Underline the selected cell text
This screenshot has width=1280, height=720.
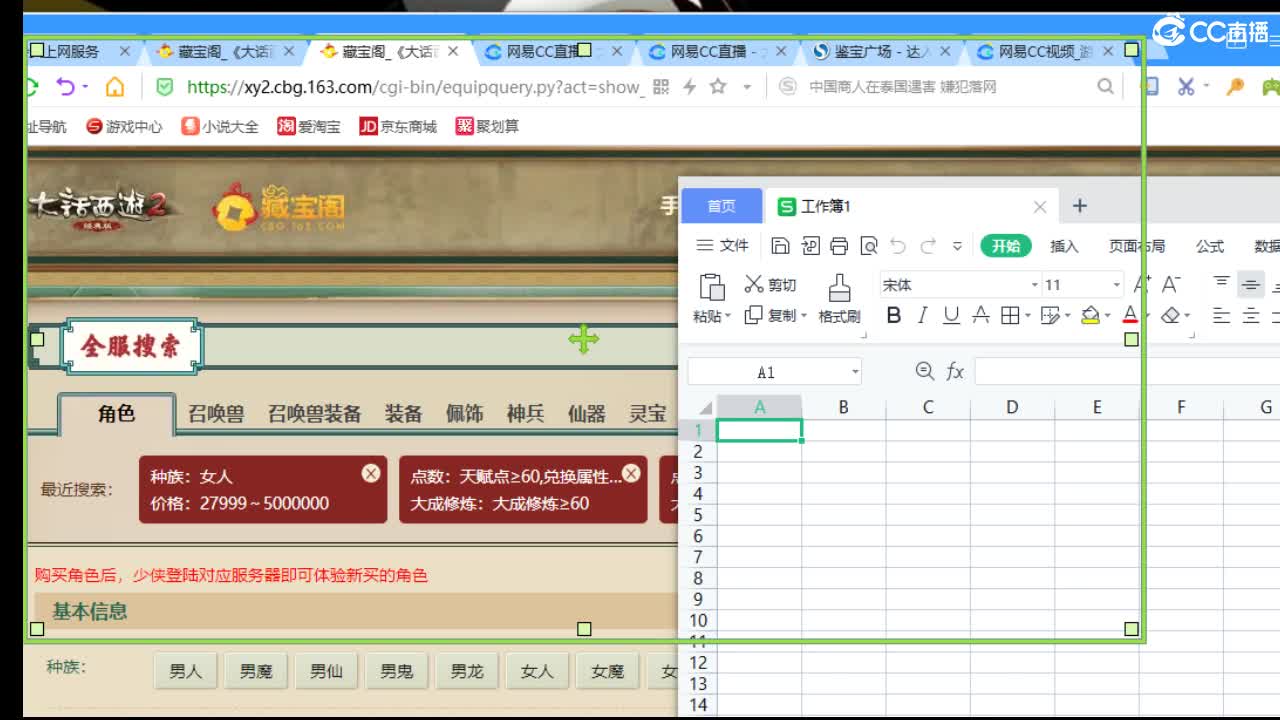[x=951, y=316]
